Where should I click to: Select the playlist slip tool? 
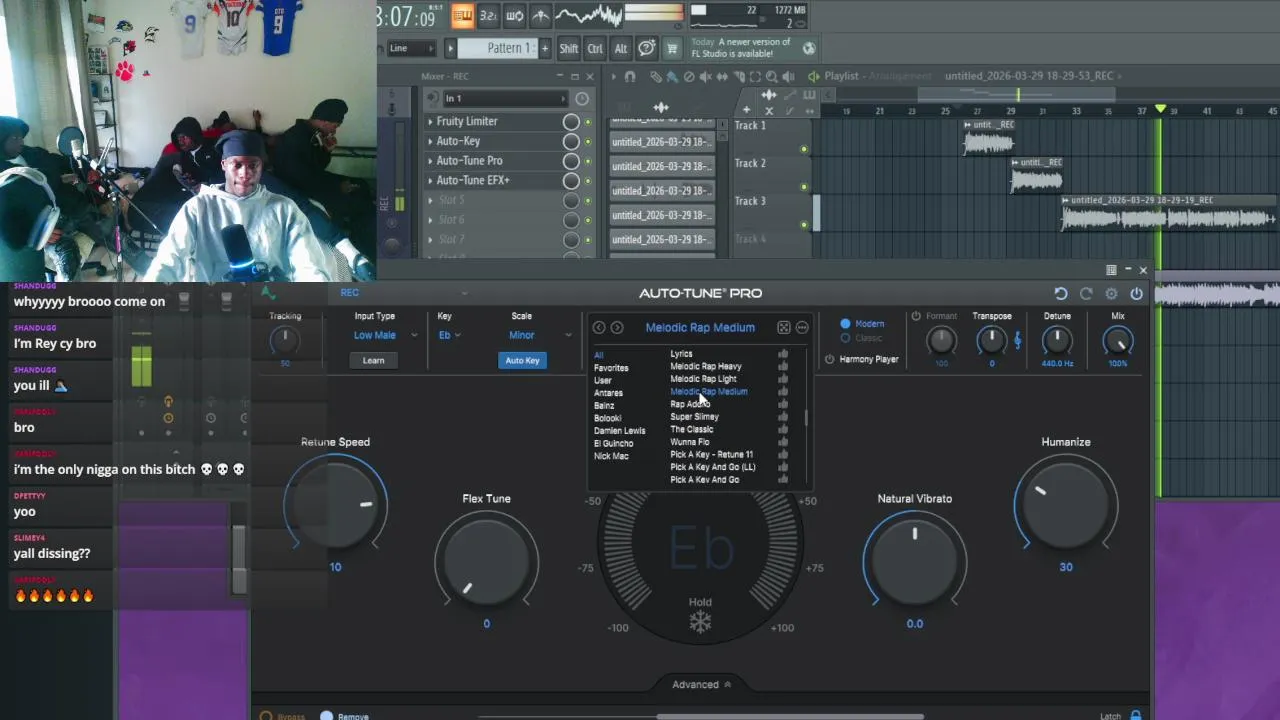point(722,77)
